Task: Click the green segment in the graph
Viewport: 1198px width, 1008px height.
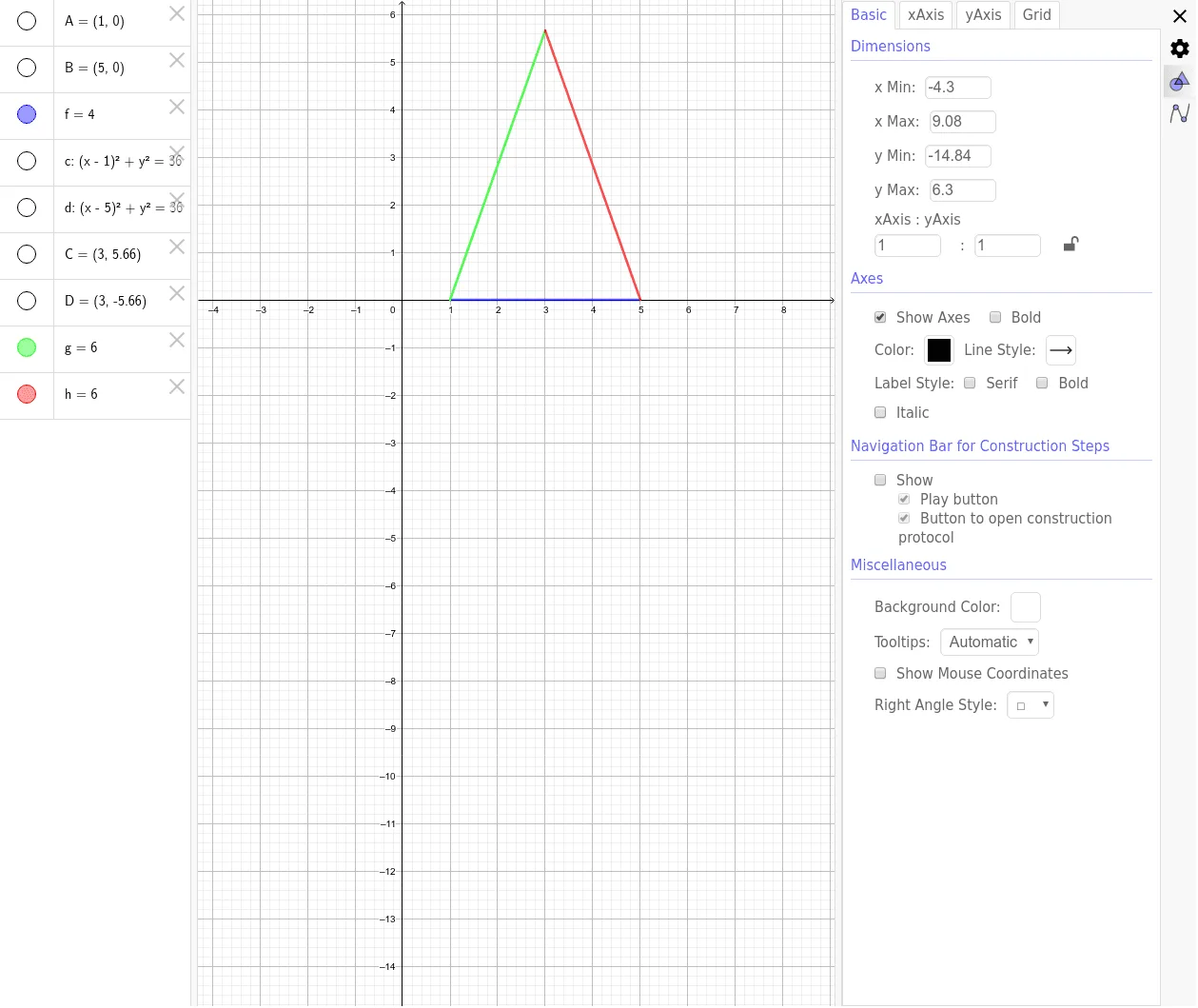Action: coord(498,165)
